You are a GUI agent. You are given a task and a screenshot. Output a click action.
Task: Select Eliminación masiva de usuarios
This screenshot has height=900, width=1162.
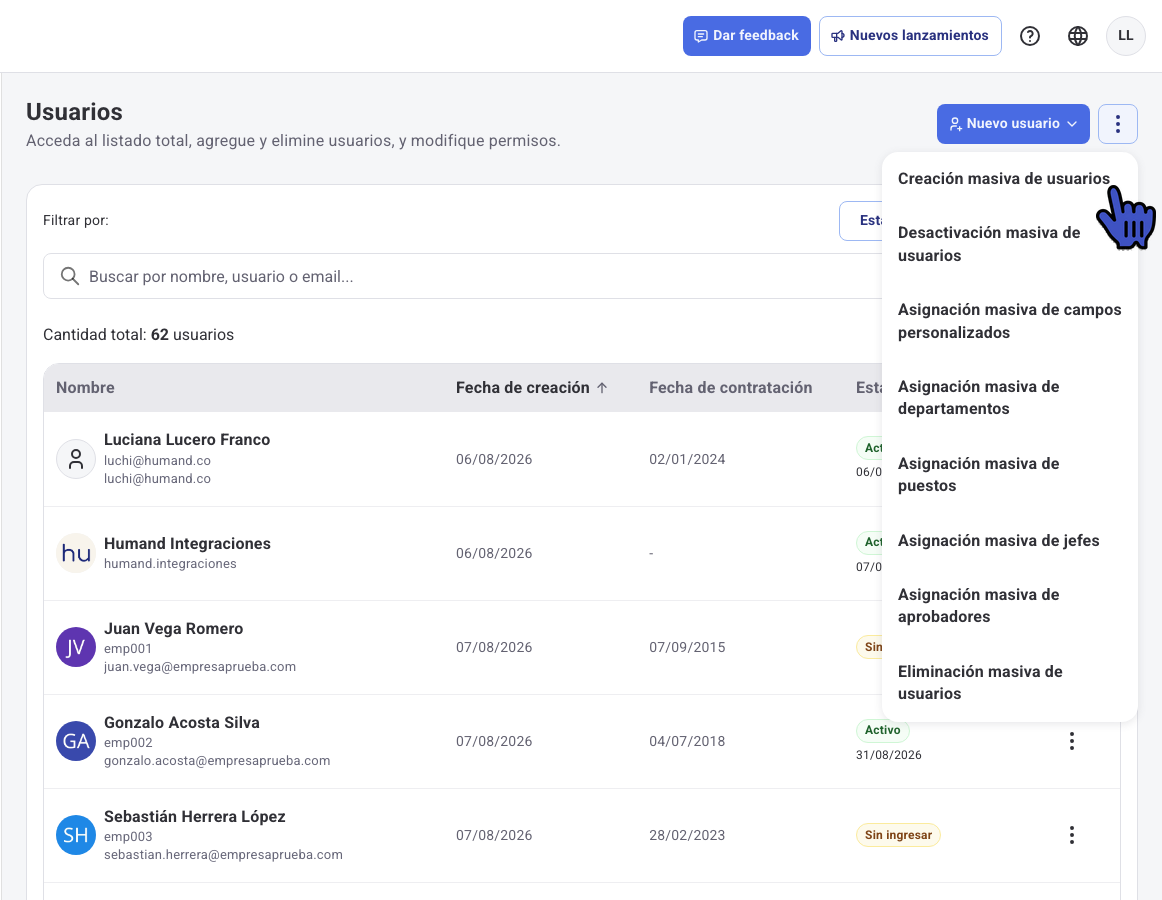click(x=1010, y=682)
